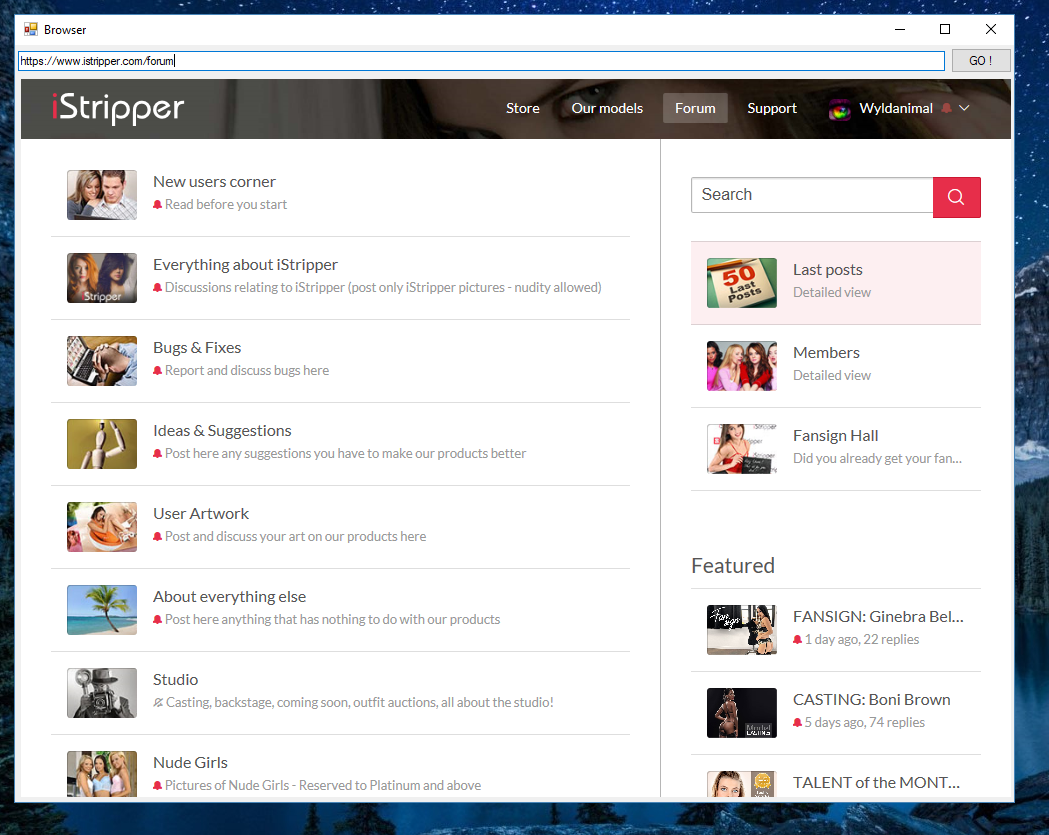This screenshot has width=1049, height=835.
Task: Select the Forum tab in navigation
Action: coord(695,108)
